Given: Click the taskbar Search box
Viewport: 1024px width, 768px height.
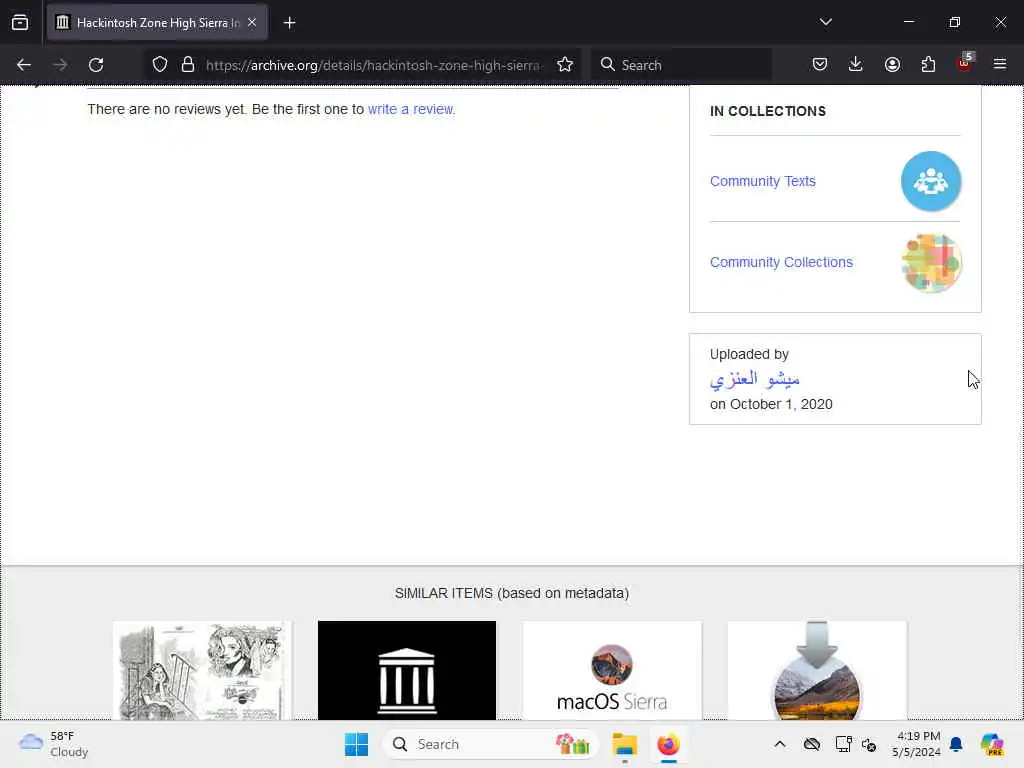Looking at the screenshot, I should pyautogui.click(x=491, y=744).
